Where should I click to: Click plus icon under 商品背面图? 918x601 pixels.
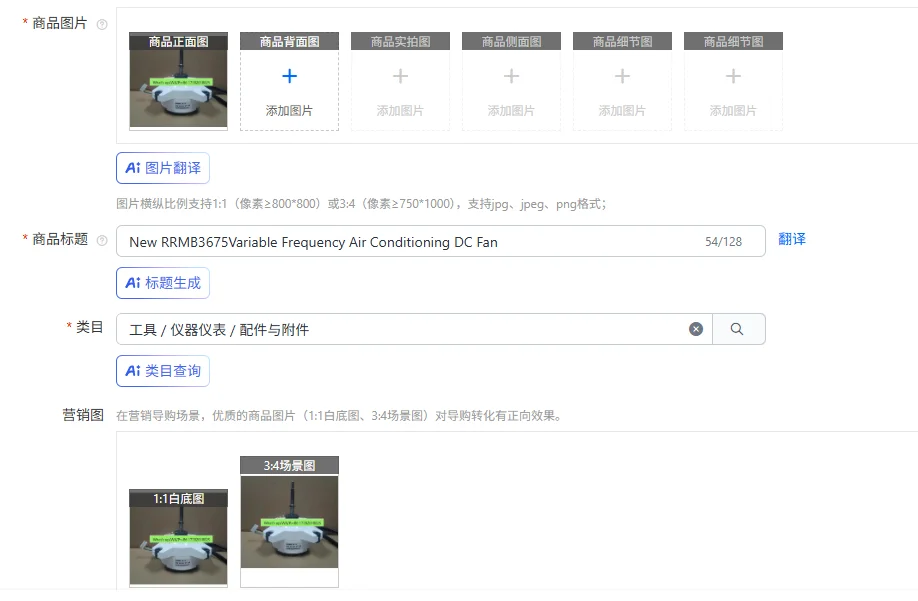pyautogui.click(x=289, y=76)
